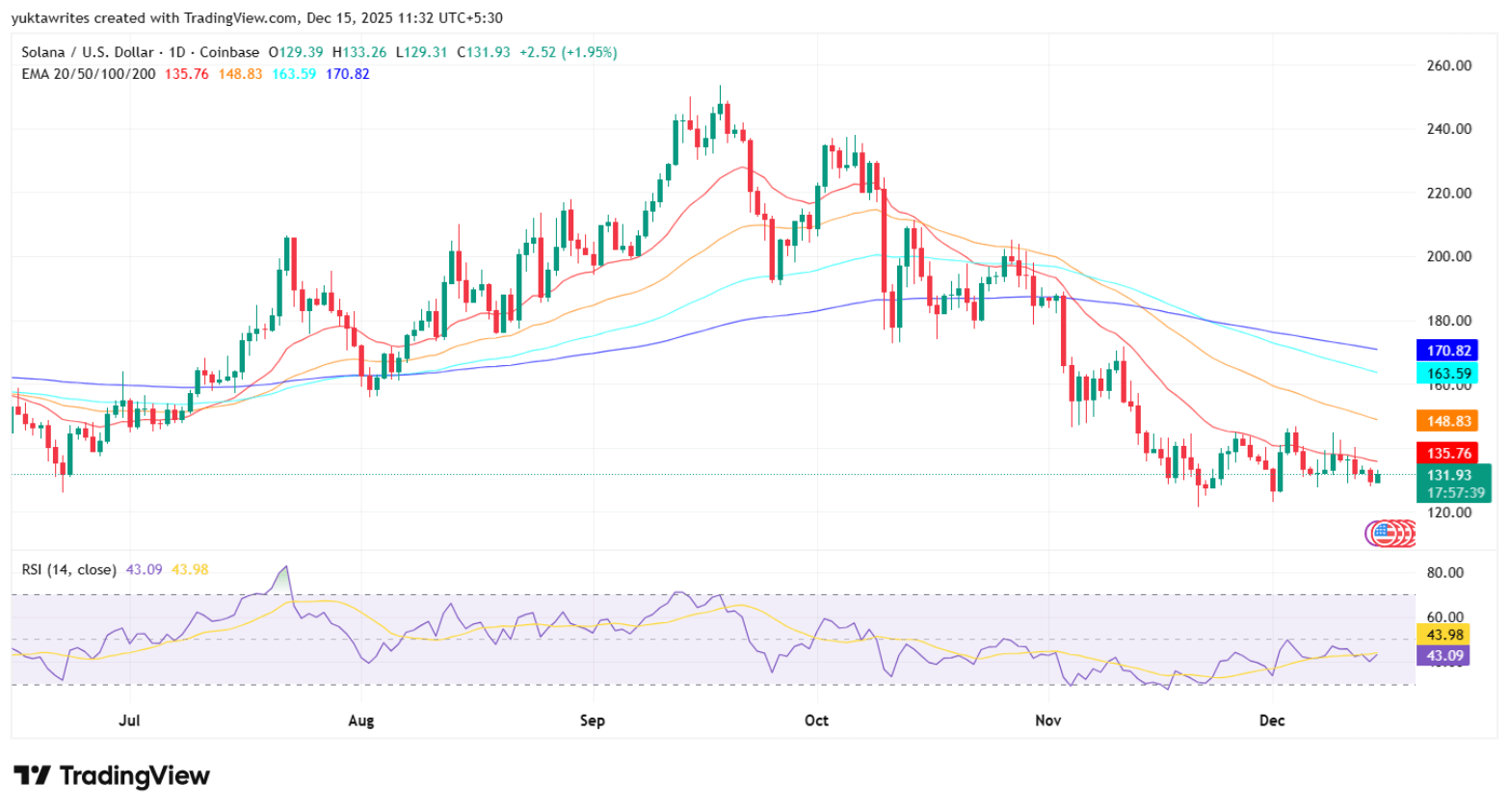The image size is (1509, 812).
Task: Click the cyan 163.59 EMA axis label
Action: coord(1447,374)
